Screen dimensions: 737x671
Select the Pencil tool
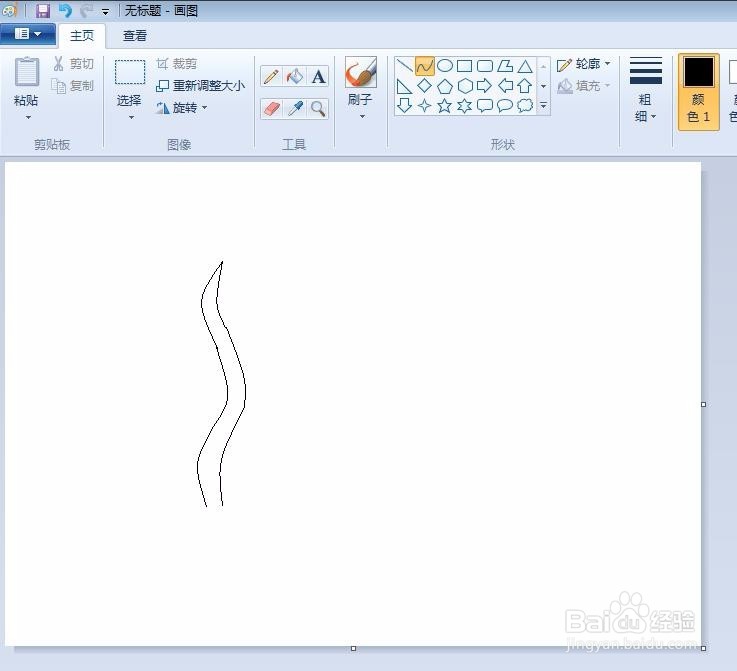[271, 76]
